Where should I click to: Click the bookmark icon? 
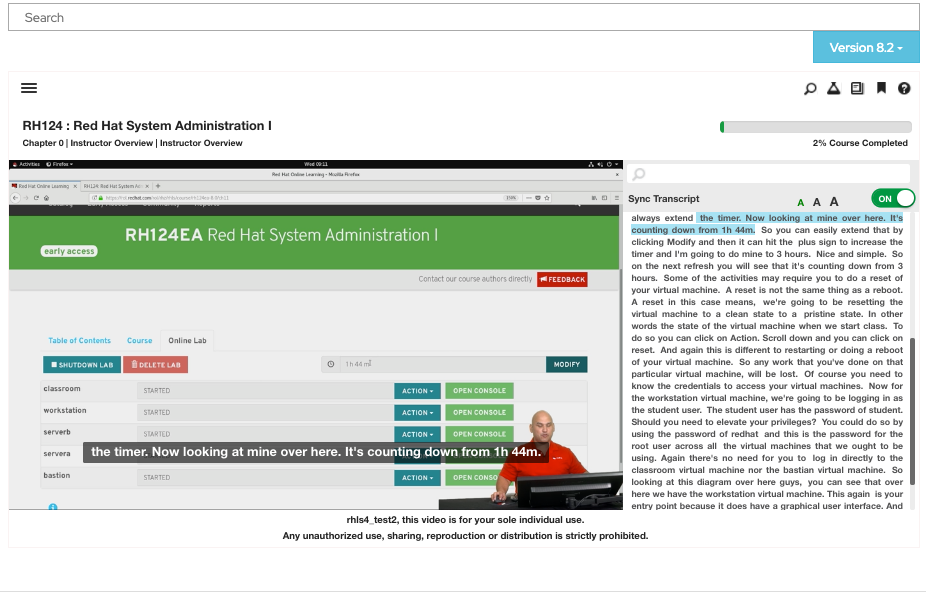click(x=880, y=88)
